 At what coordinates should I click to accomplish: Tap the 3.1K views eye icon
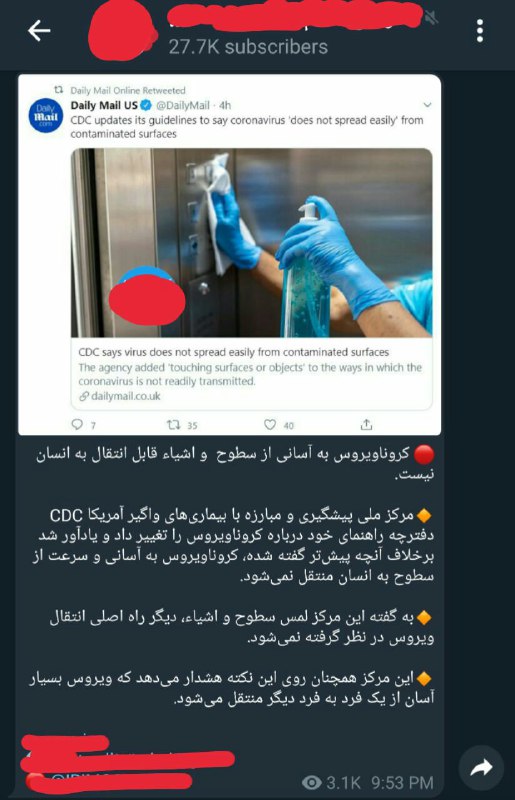point(311,782)
